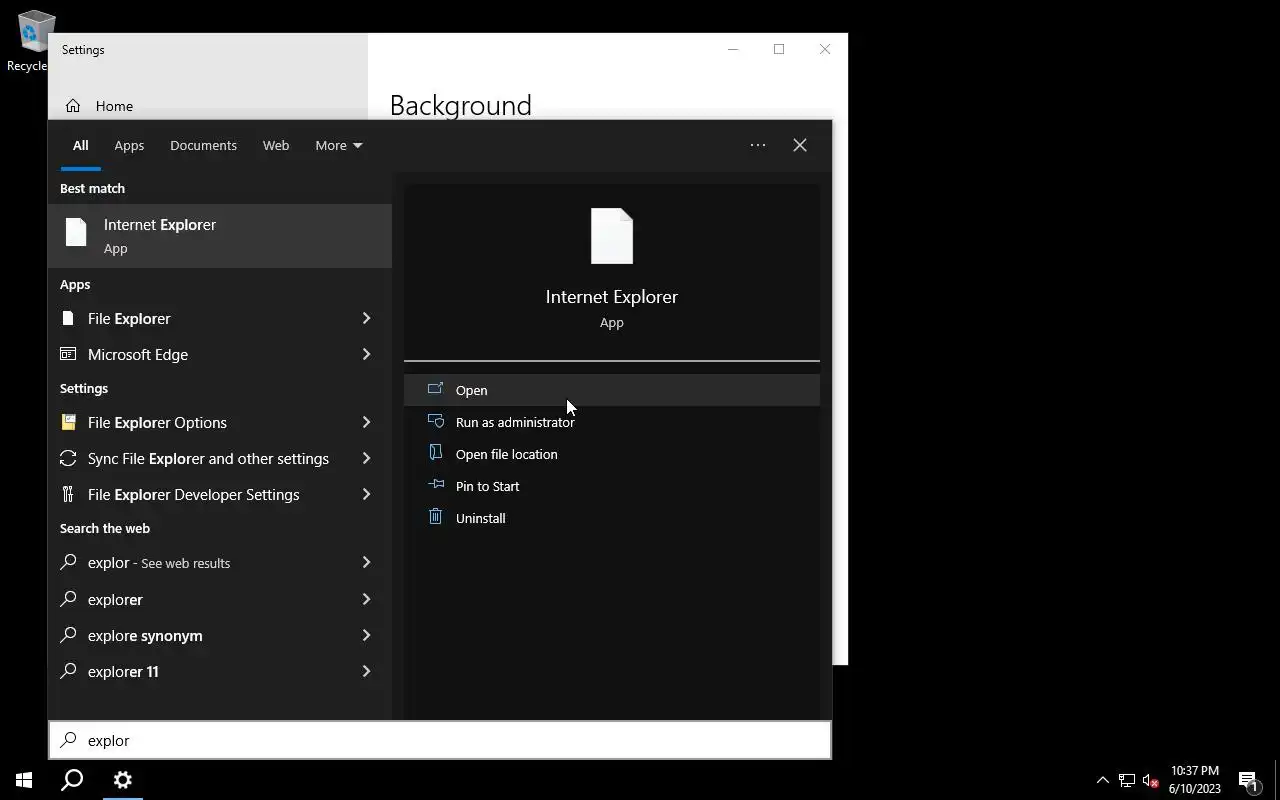Choose Open file location
The width and height of the screenshot is (1280, 800).
pos(612,454)
